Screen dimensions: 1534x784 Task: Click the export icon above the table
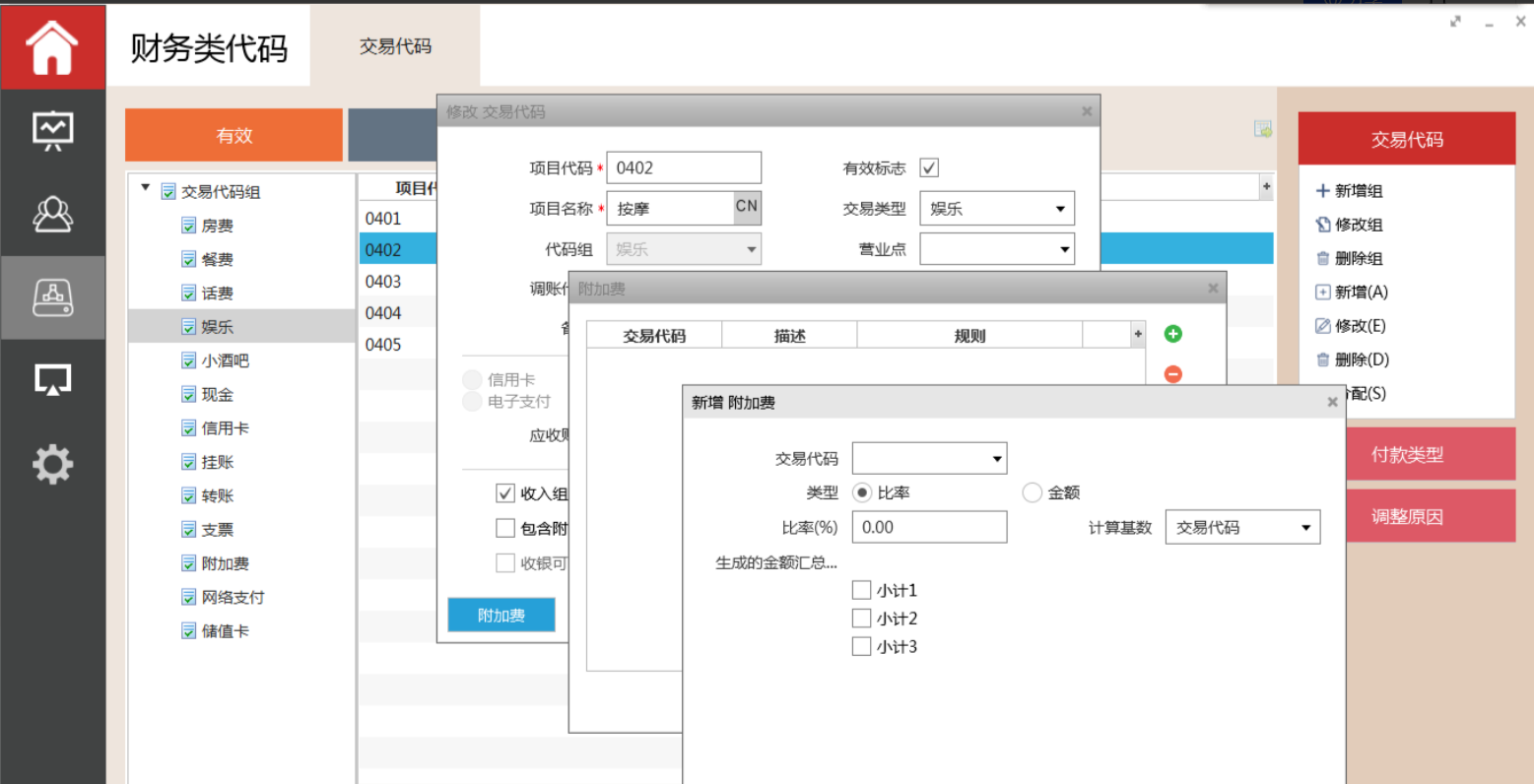[1262, 129]
